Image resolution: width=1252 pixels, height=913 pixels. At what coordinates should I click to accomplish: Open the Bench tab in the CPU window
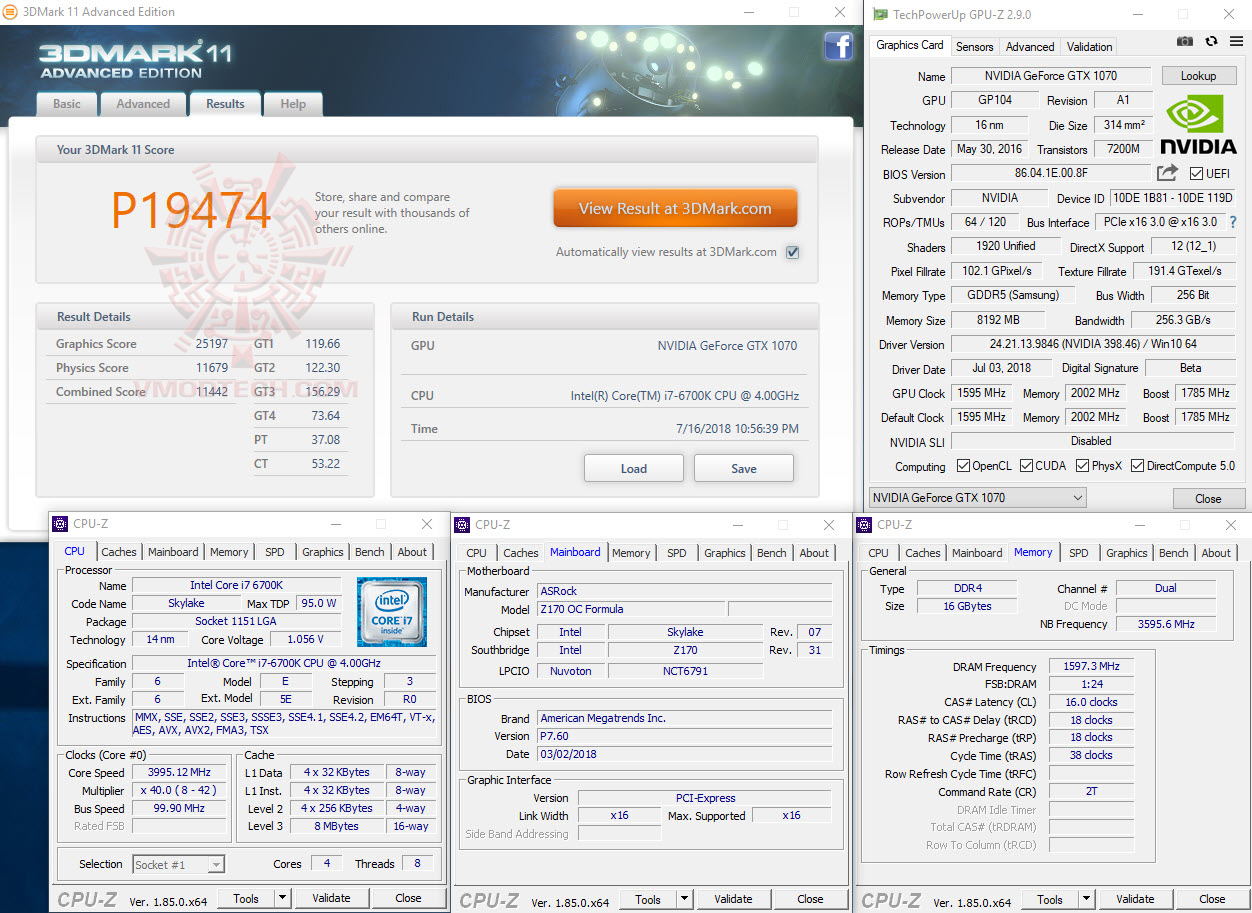[x=370, y=552]
